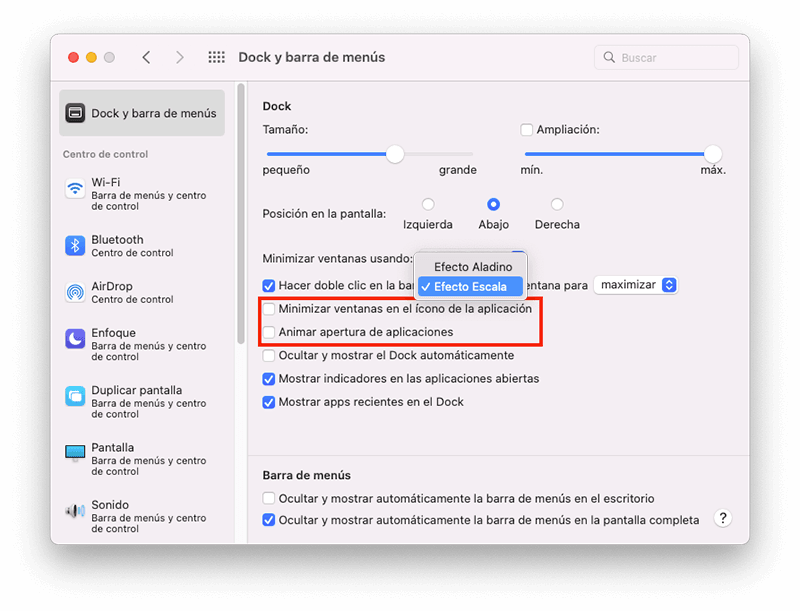This screenshot has height=611, width=800.
Task: Uncheck Mostrar indicadores en las aplicaciones abiertas
Action: pyautogui.click(x=268, y=379)
